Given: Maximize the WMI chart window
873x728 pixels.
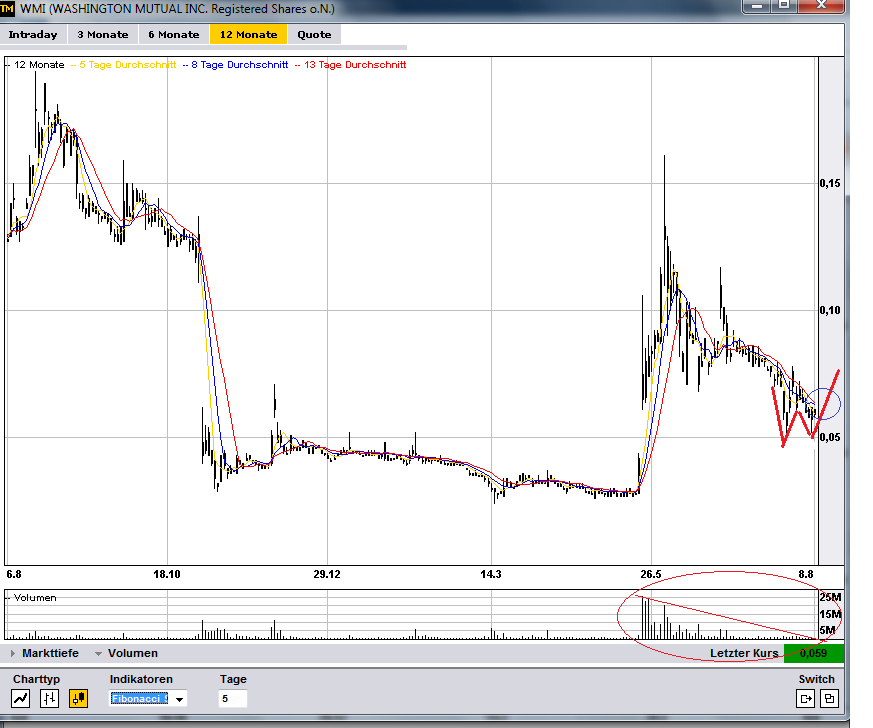Looking at the screenshot, I should click(x=784, y=6).
